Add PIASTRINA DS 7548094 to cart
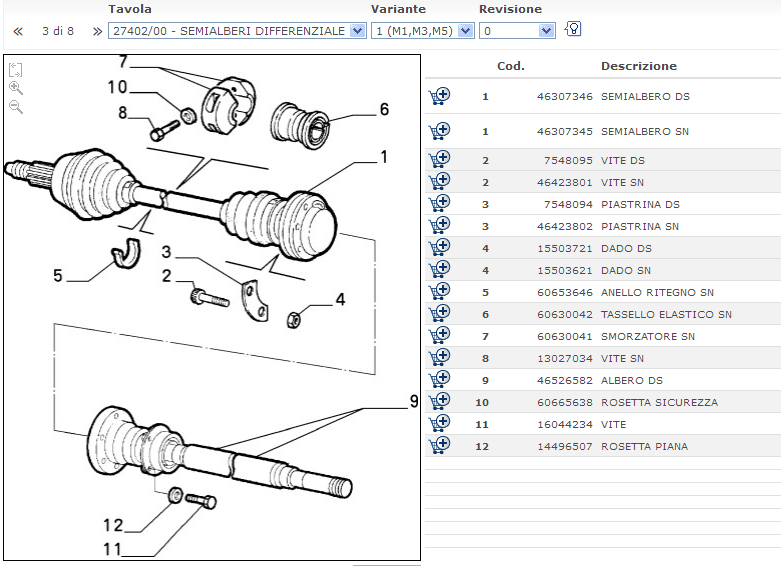The image size is (781, 566). [x=439, y=203]
